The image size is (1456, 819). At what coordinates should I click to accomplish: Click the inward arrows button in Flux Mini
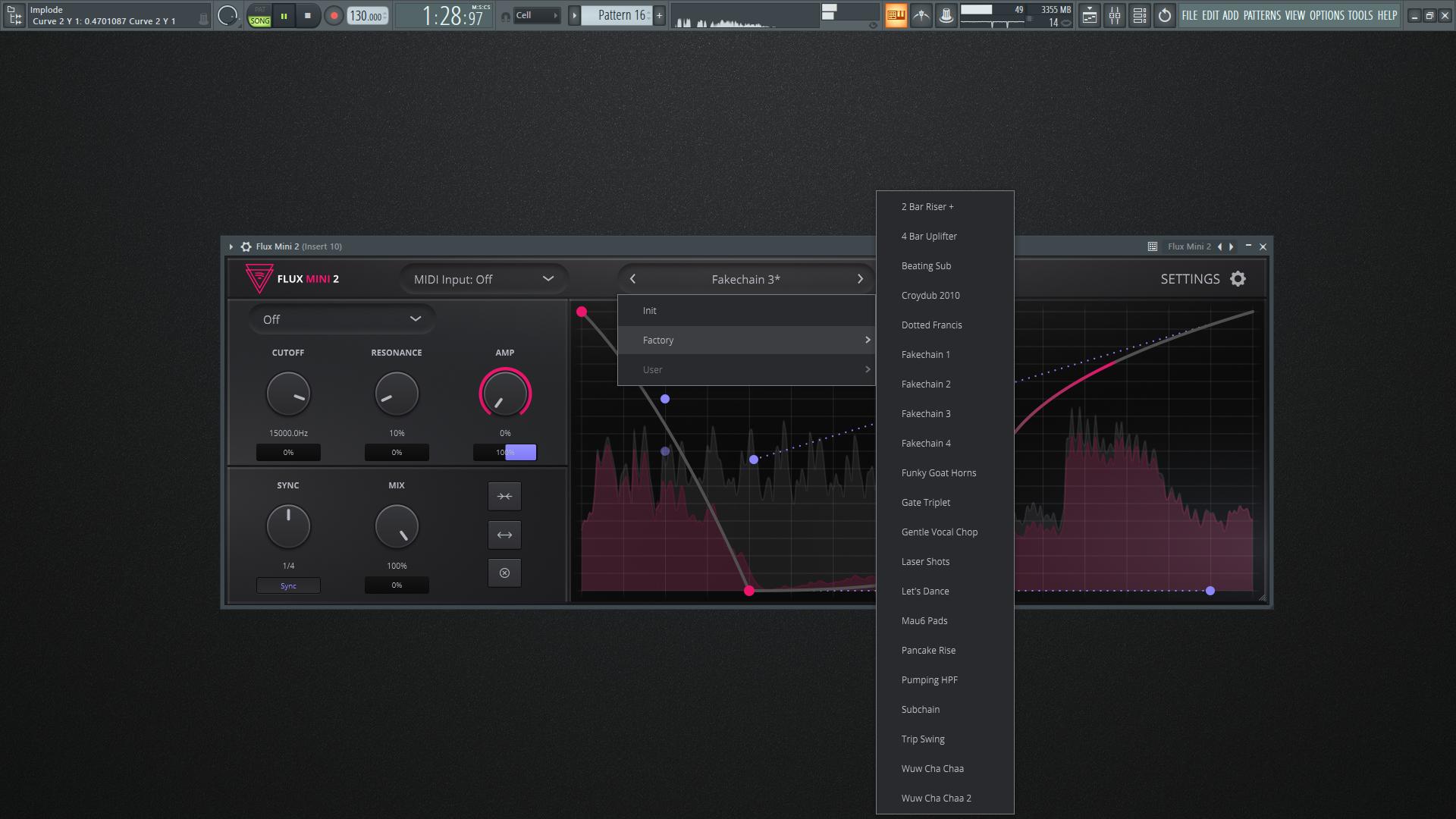tap(504, 497)
